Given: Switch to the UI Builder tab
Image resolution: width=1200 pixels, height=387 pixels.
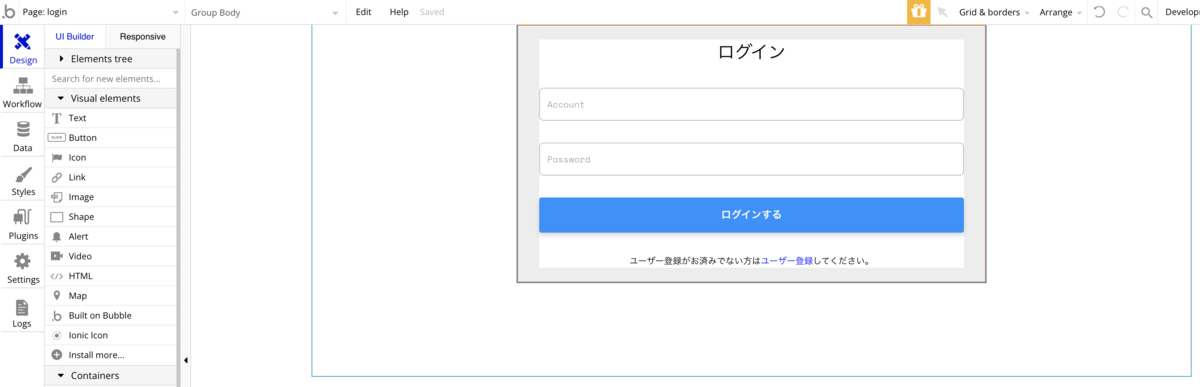Looking at the screenshot, I should (75, 36).
